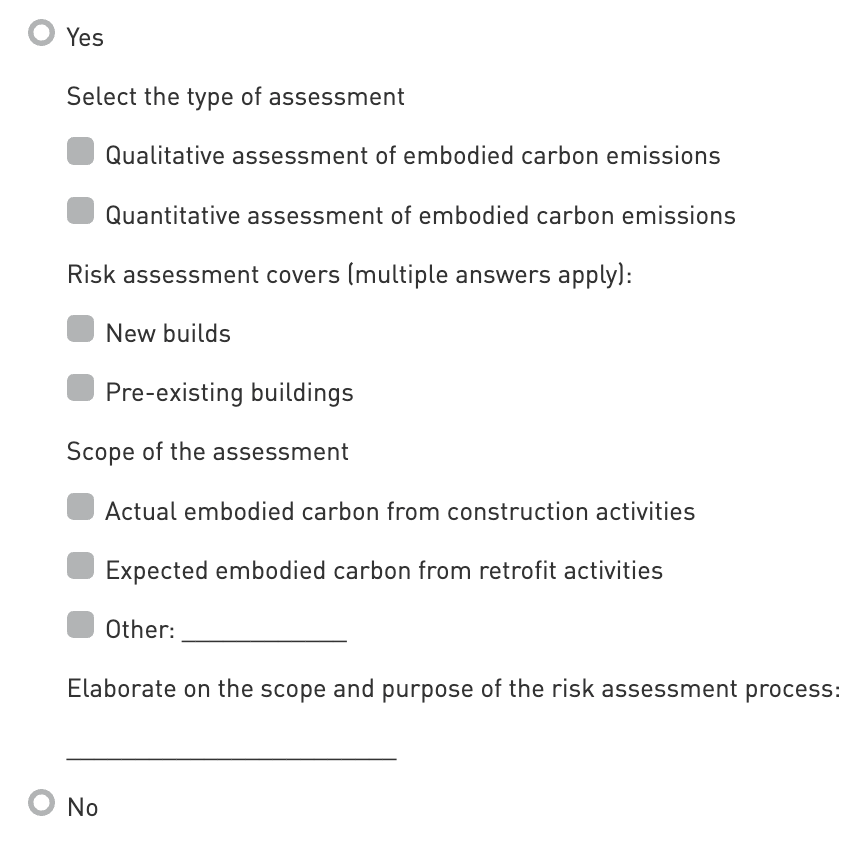
Task: Check the Expected embodied carbon from retrofit checkbox
Action: [80, 567]
